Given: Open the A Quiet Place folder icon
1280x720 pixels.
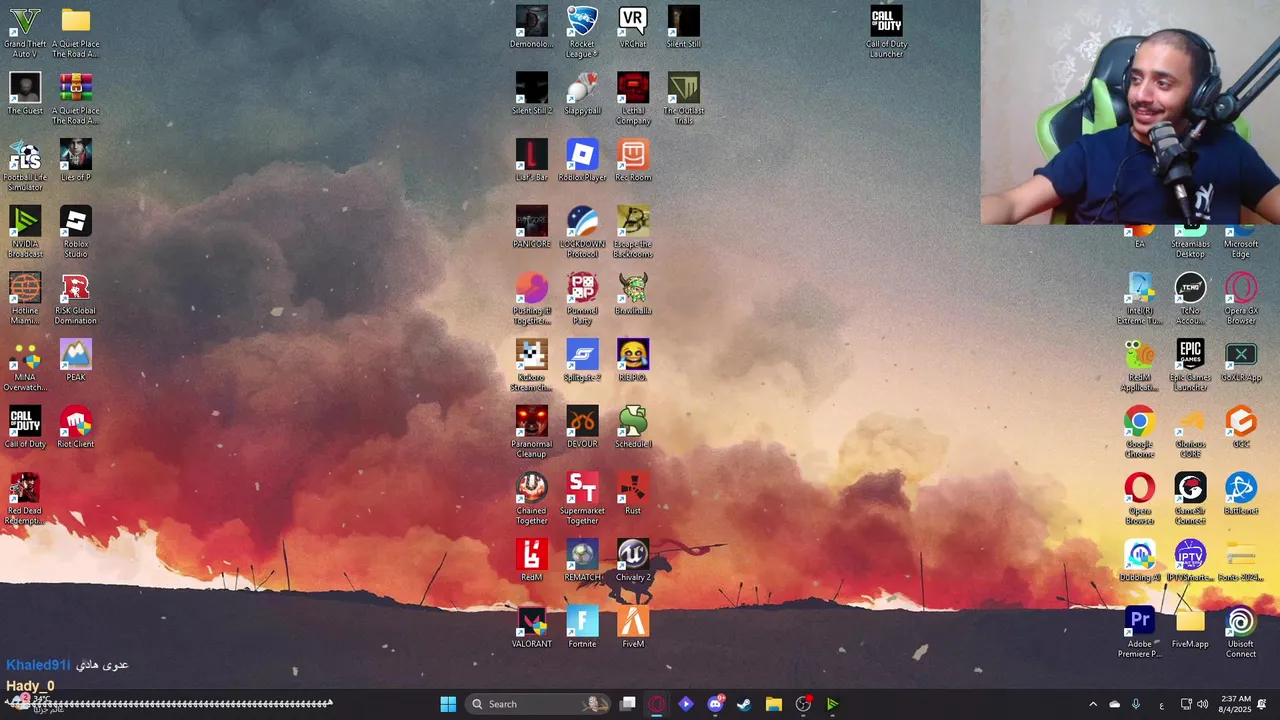Looking at the screenshot, I should [76, 32].
